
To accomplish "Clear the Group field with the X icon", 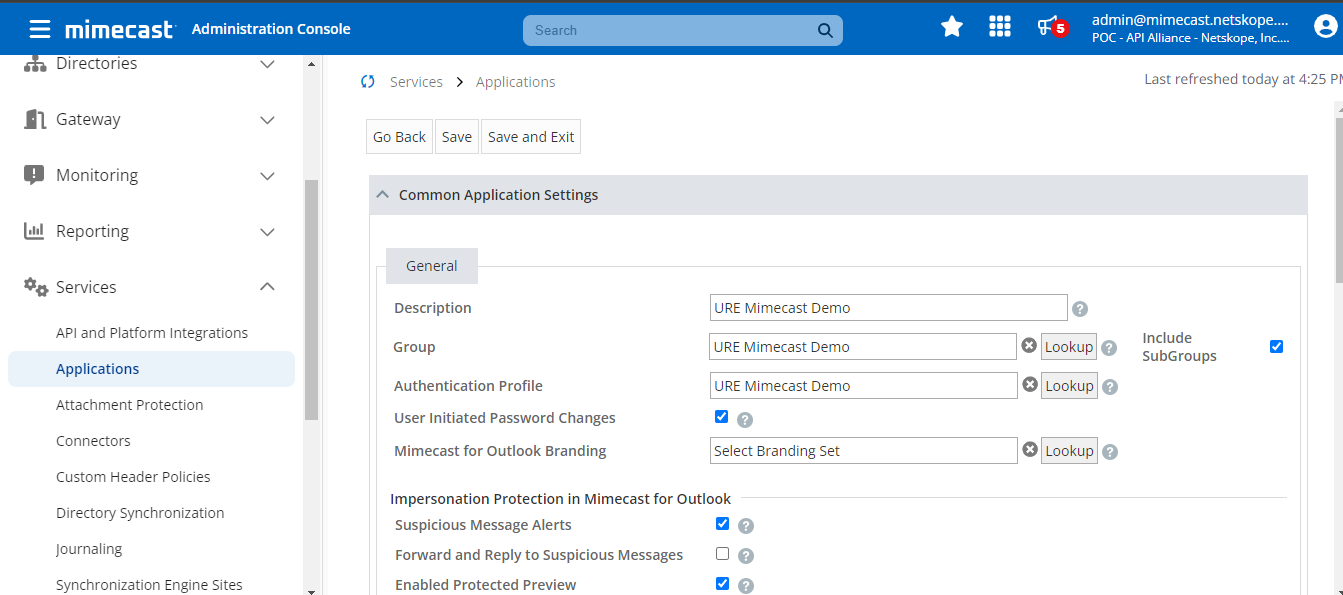I will point(1029,346).
